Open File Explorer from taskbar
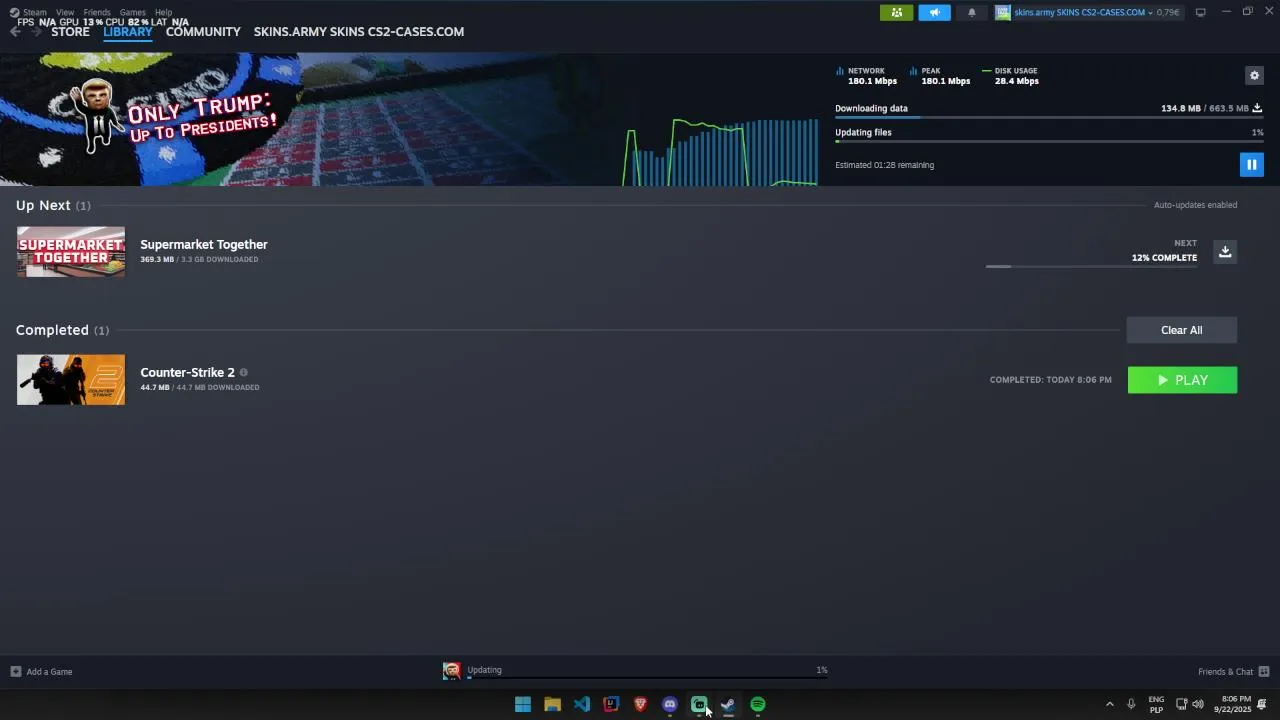 (x=552, y=704)
